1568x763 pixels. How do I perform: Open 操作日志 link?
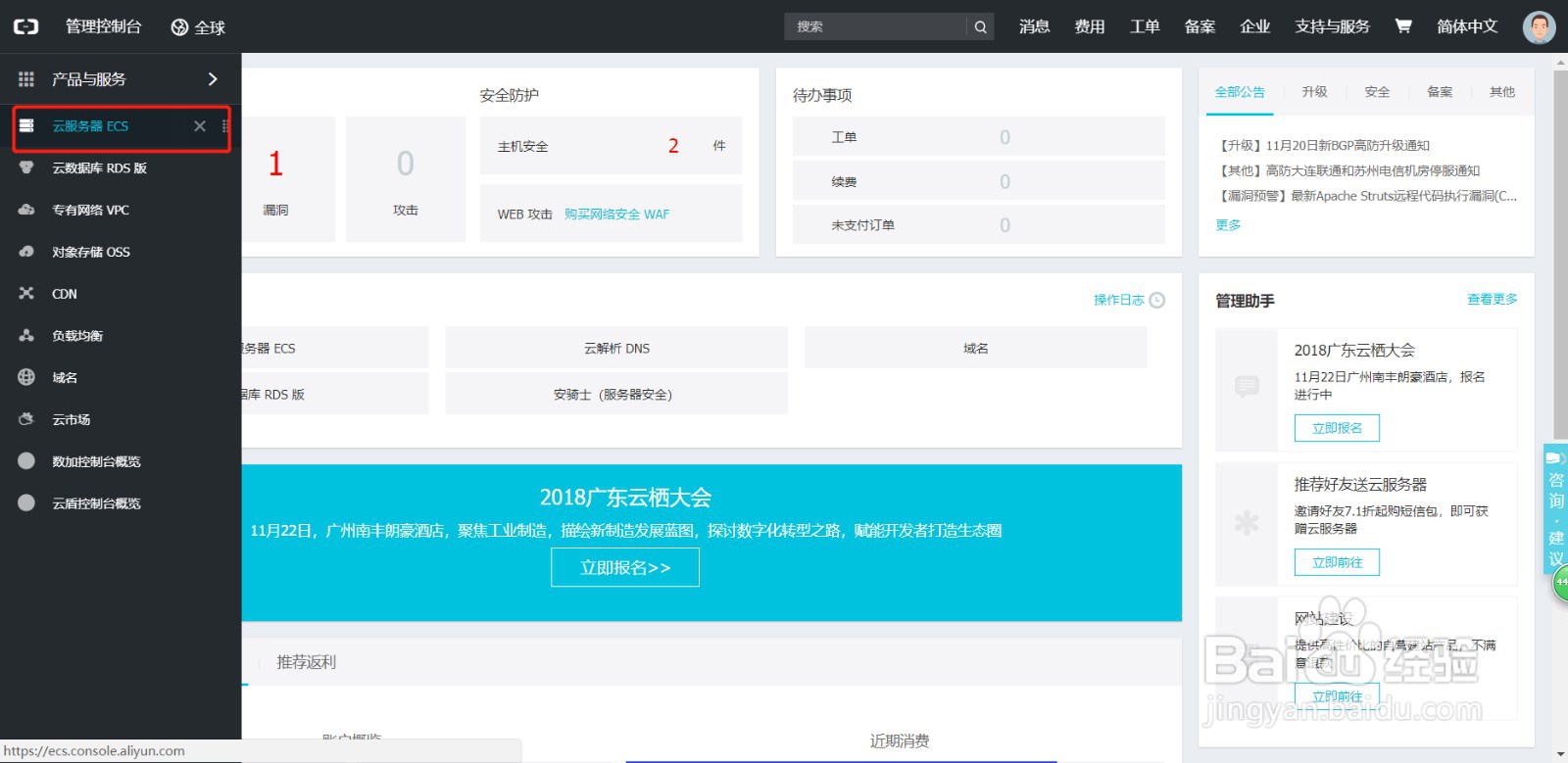tap(1119, 300)
